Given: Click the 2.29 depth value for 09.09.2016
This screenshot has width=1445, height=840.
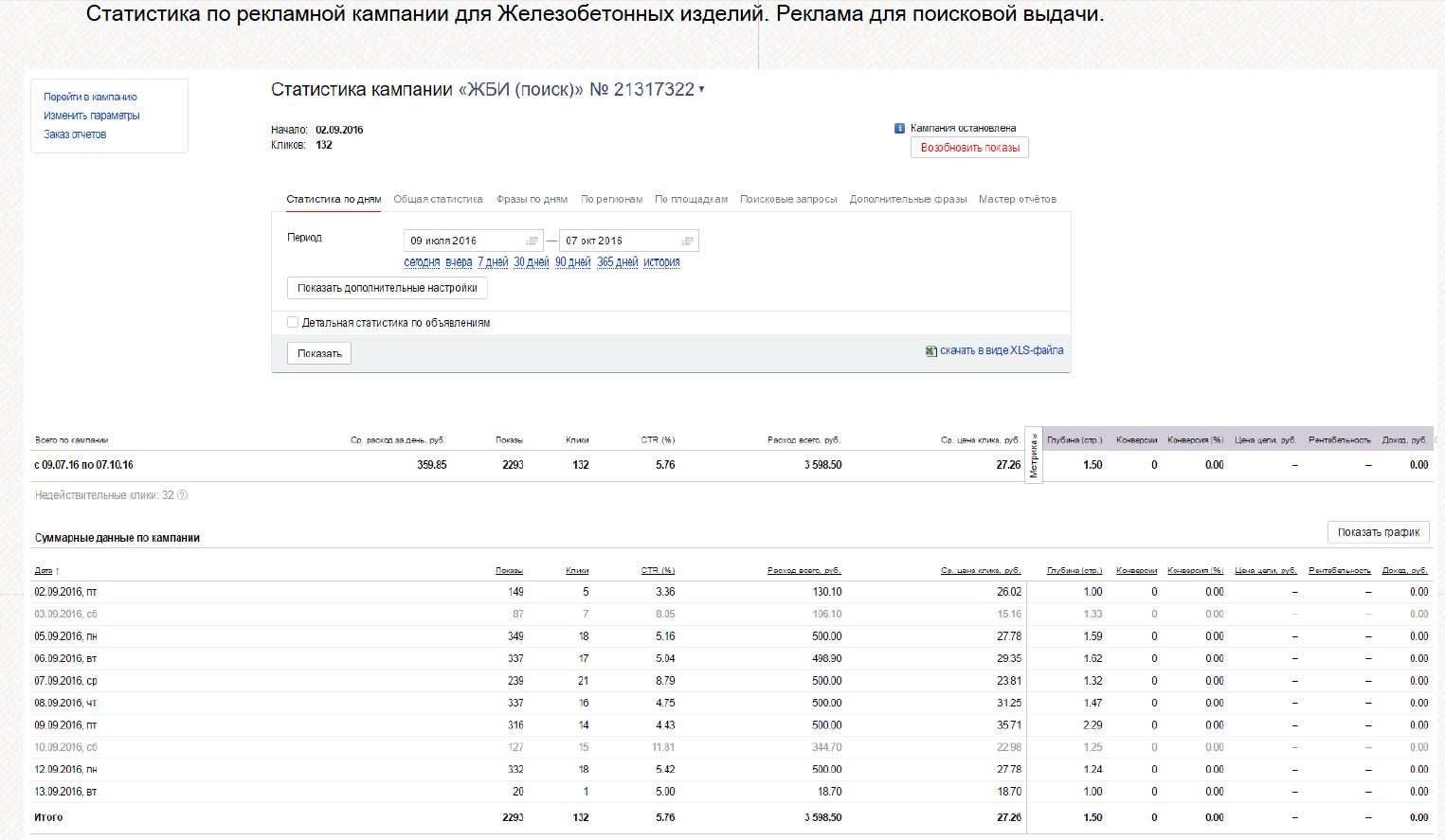Looking at the screenshot, I should click(1093, 725).
